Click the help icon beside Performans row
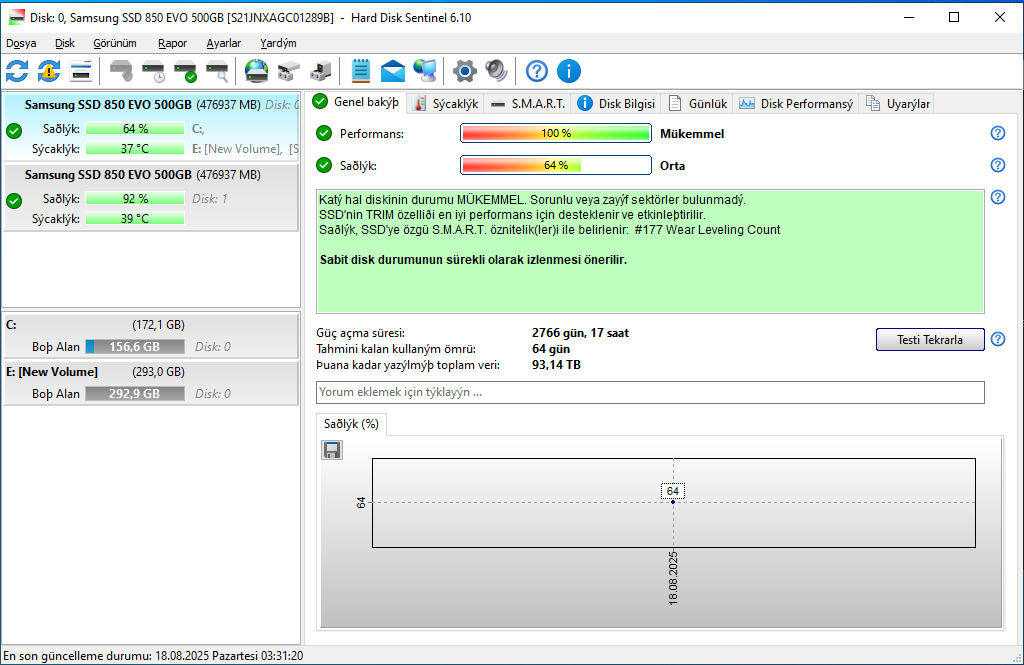The image size is (1024, 665). click(997, 133)
